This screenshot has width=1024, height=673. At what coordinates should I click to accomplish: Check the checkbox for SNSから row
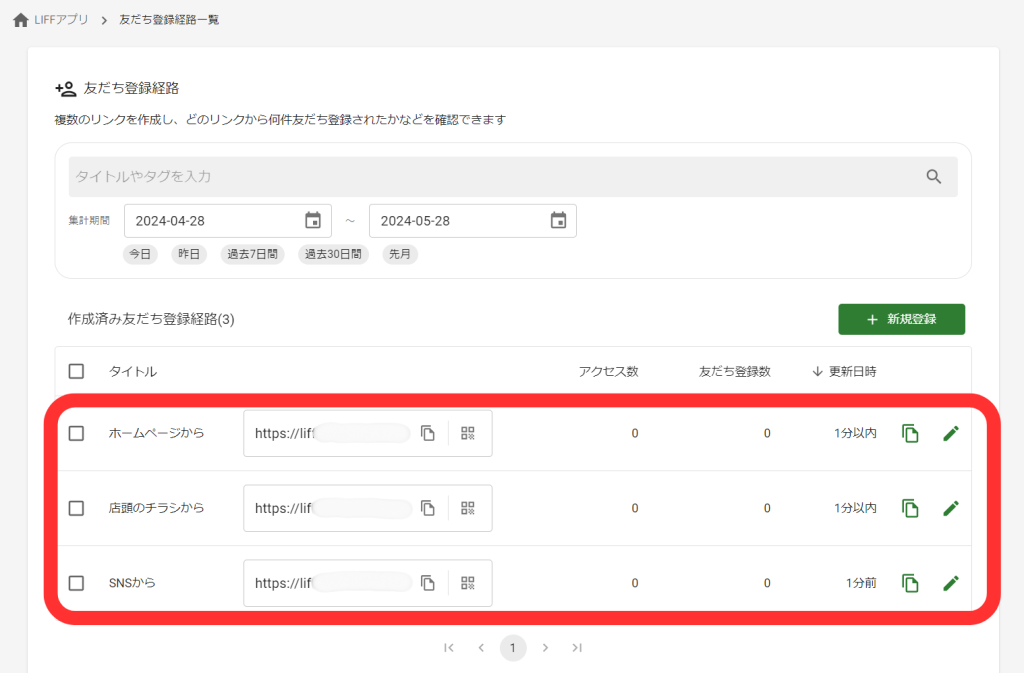pyautogui.click(x=76, y=582)
